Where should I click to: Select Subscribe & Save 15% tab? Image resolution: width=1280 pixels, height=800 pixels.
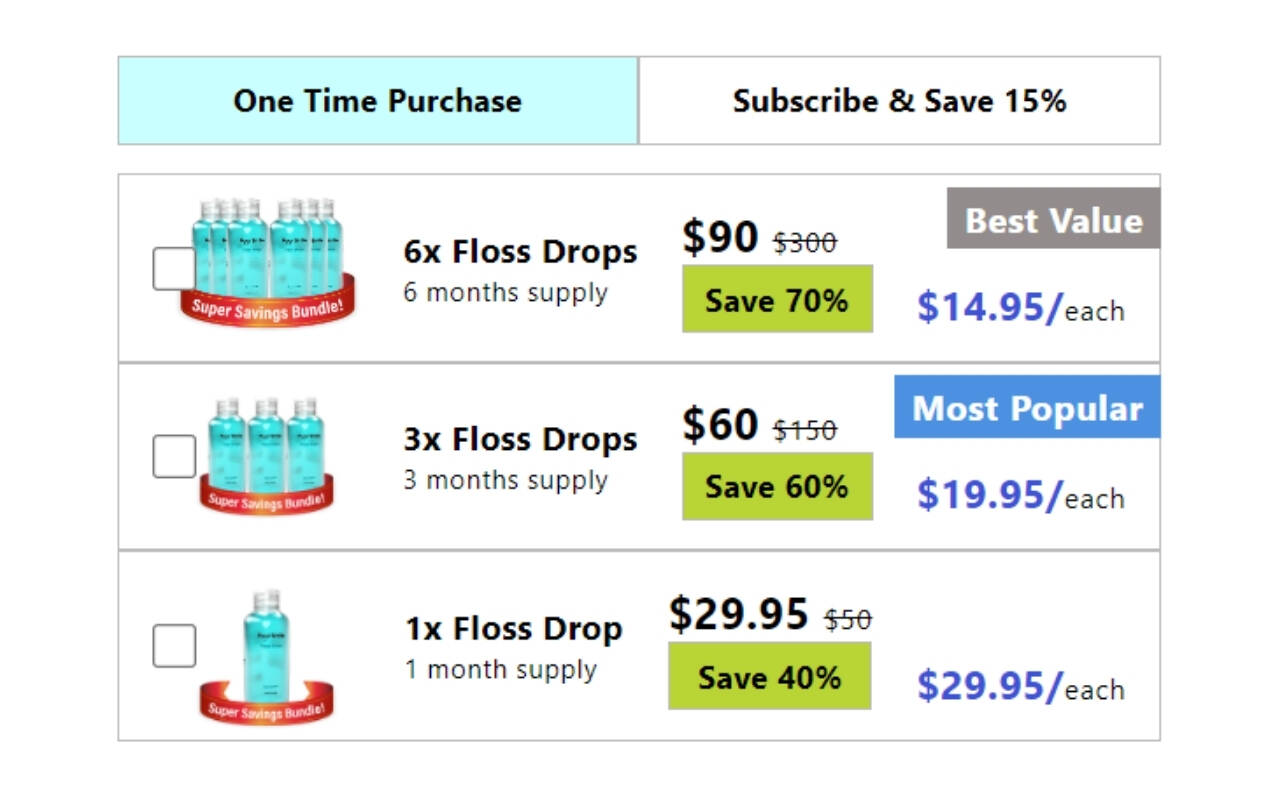[x=899, y=101]
